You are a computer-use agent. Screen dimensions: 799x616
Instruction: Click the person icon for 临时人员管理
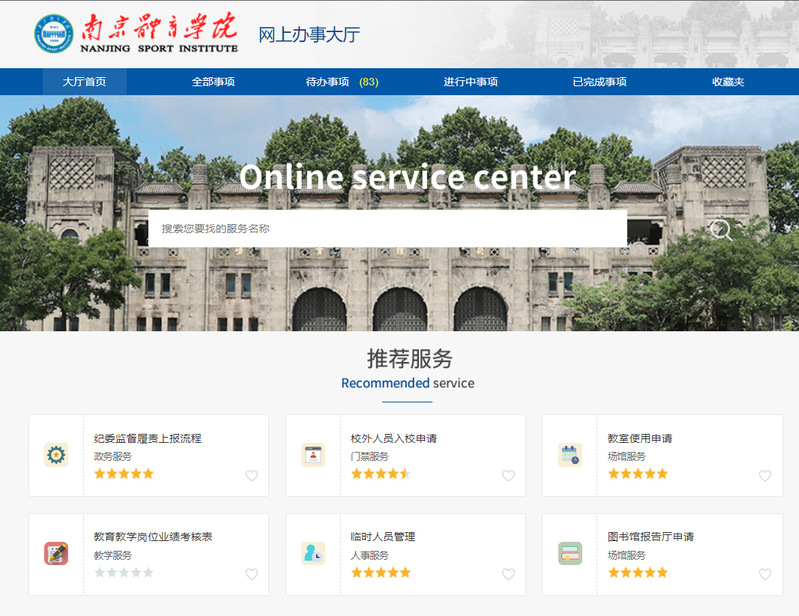313,553
